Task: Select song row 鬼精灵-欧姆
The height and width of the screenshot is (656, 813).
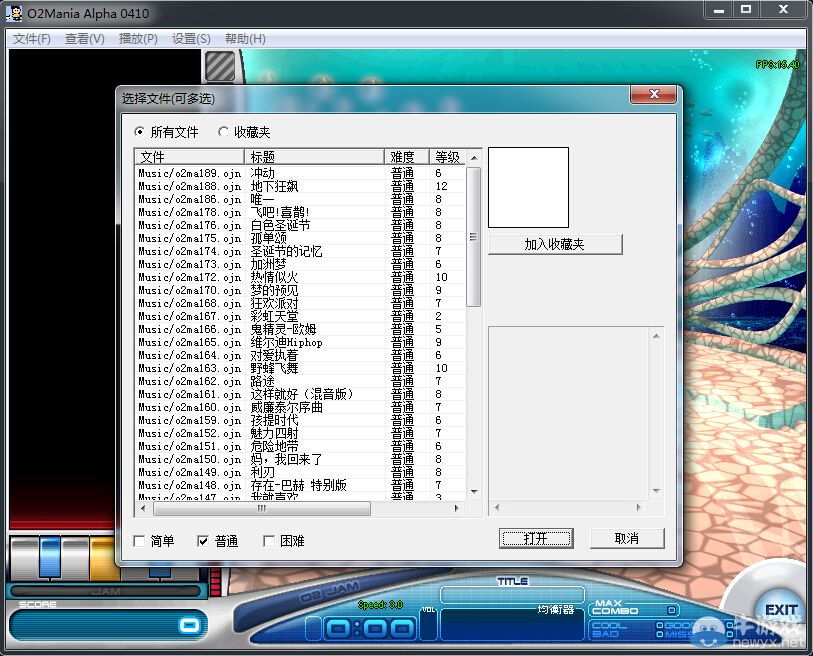Action: (x=301, y=329)
